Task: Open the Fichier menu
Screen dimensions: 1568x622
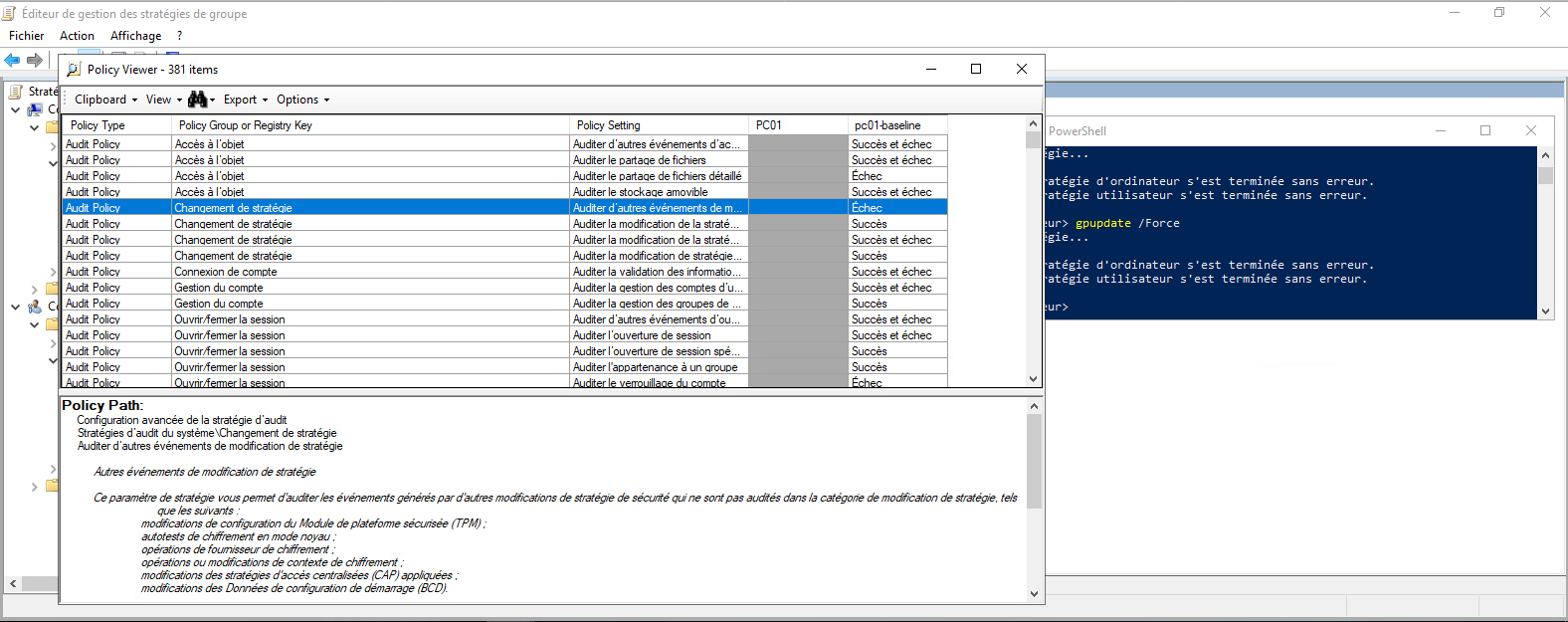Action: tap(27, 36)
